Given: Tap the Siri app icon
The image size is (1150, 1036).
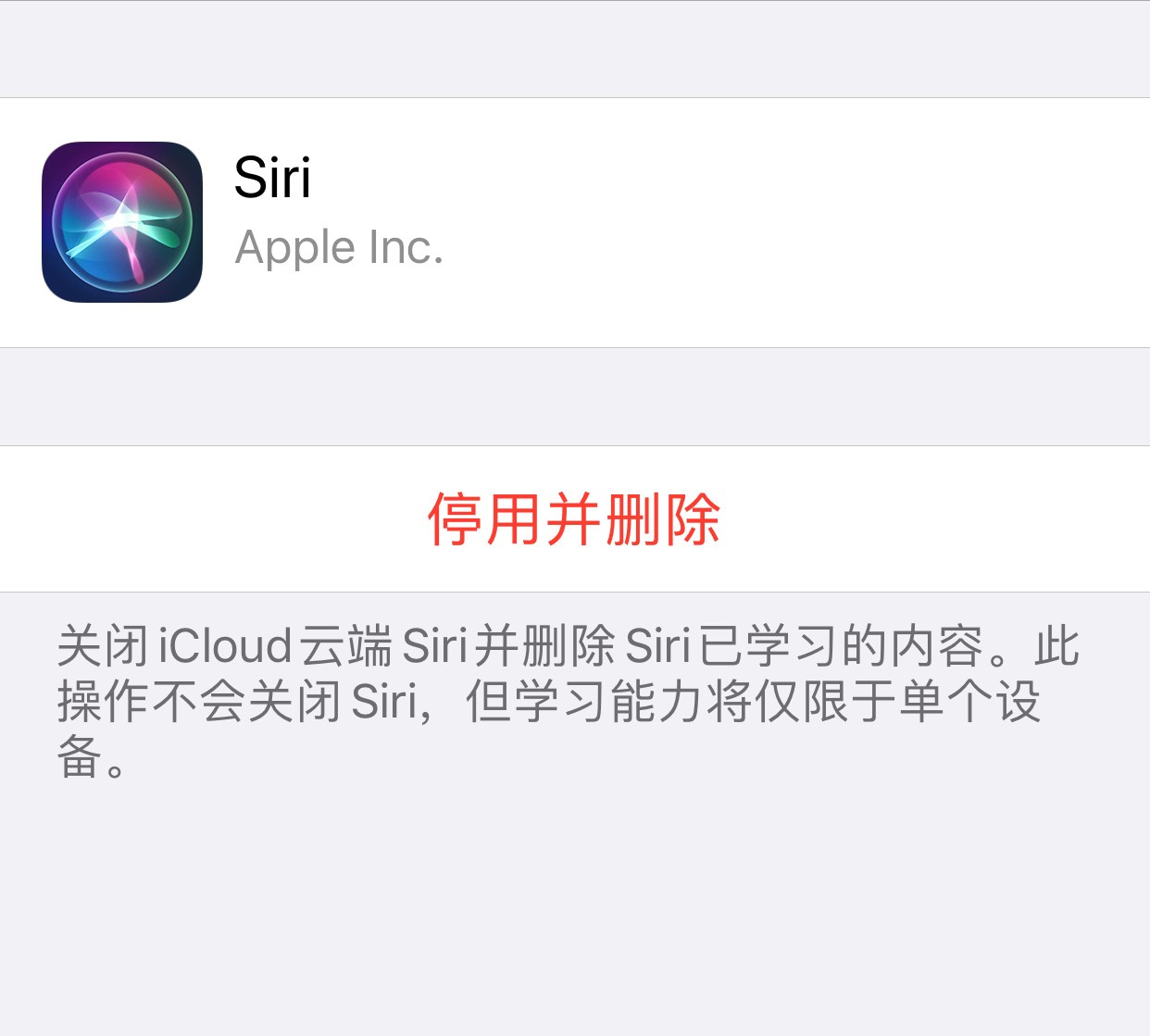Looking at the screenshot, I should point(122,222).
